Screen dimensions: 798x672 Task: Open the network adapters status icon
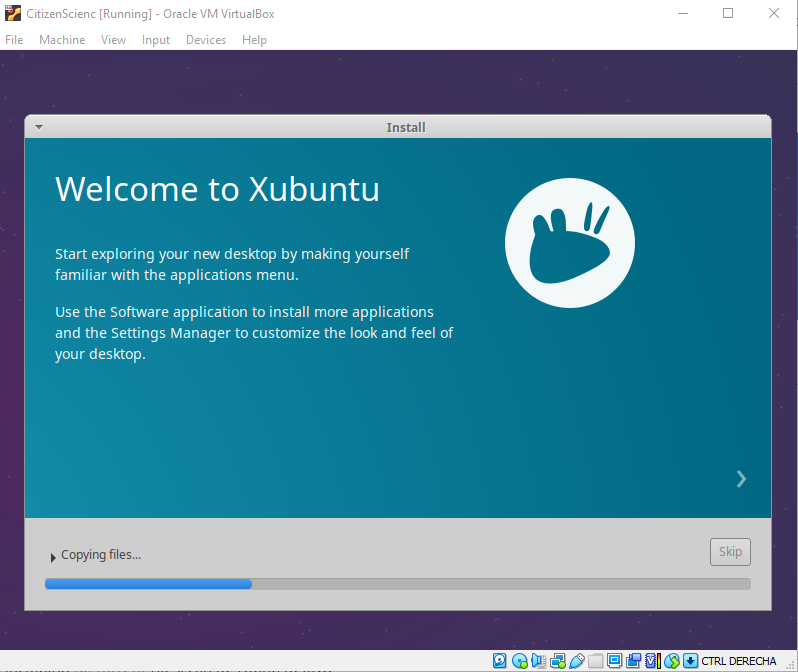(x=558, y=661)
